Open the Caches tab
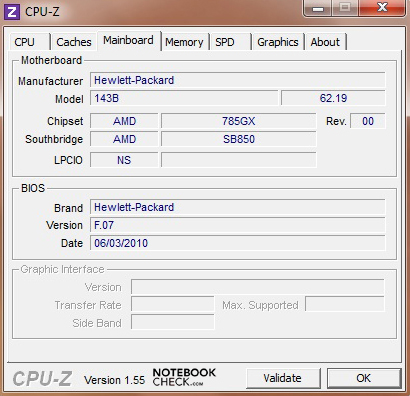The height and width of the screenshot is (396, 410). [74, 42]
